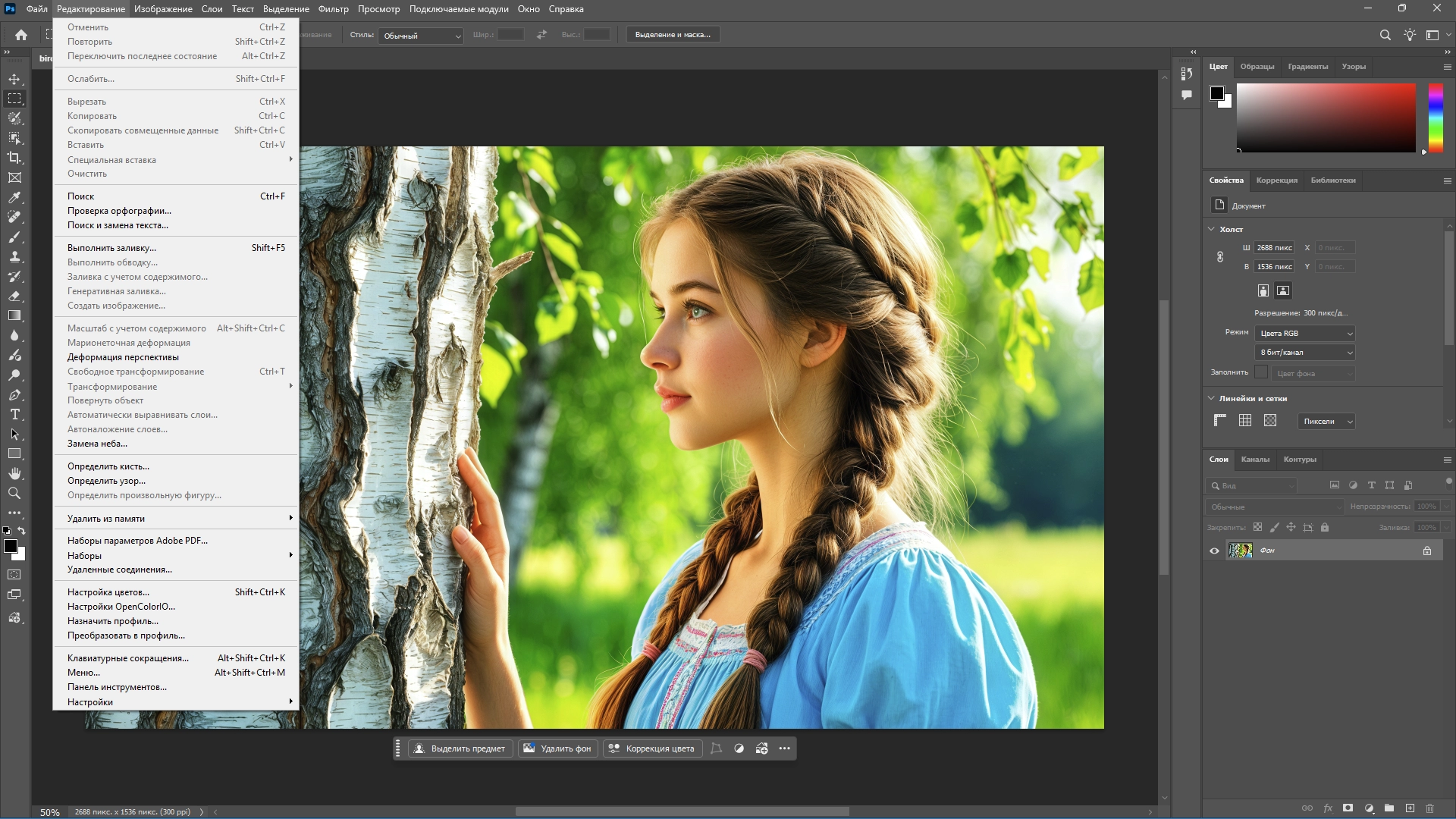Open the 8 бит/канал depth dropdown
The image size is (1456, 819).
[1306, 353]
